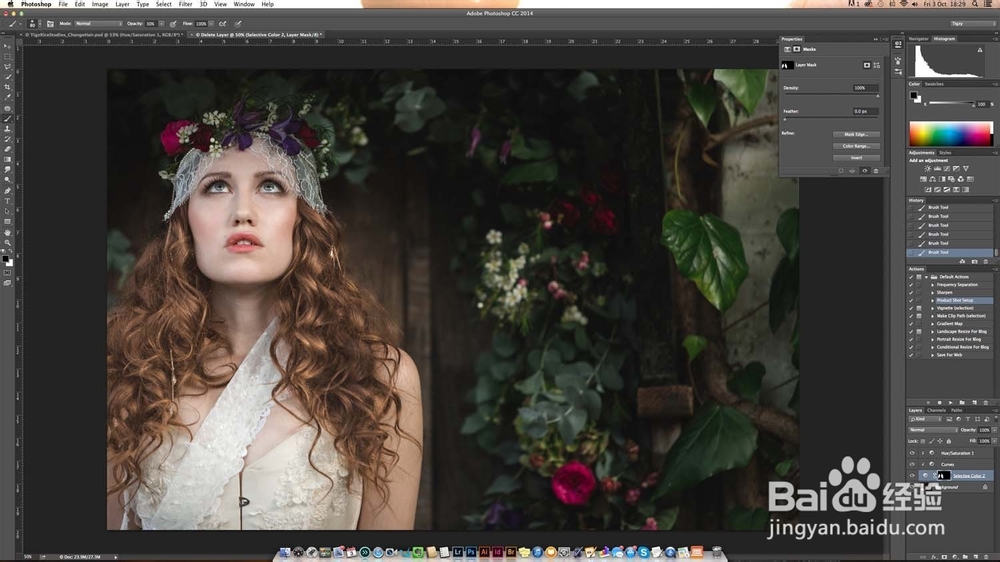Select pixel mask icon in Properties
The width and height of the screenshot is (1000, 562).
tap(867, 65)
